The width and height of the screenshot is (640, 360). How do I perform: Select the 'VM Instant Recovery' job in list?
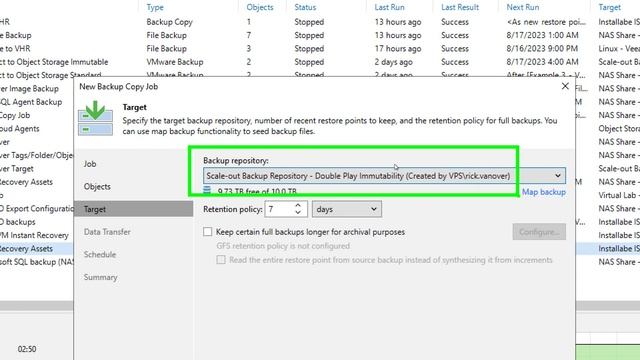[x=34, y=235]
